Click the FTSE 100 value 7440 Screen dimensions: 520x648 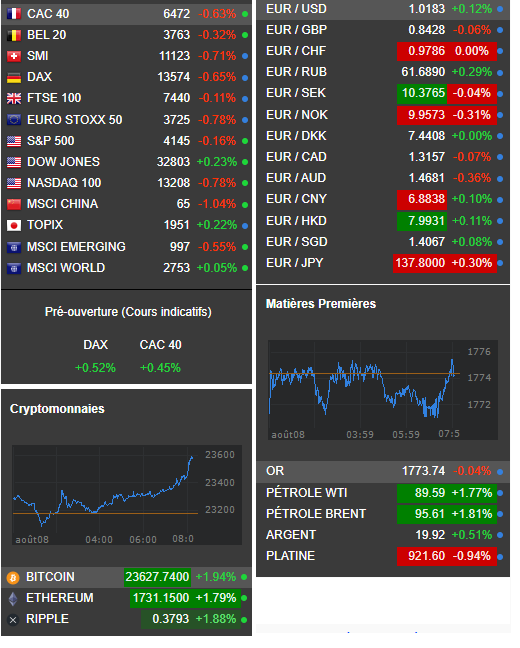tap(177, 98)
